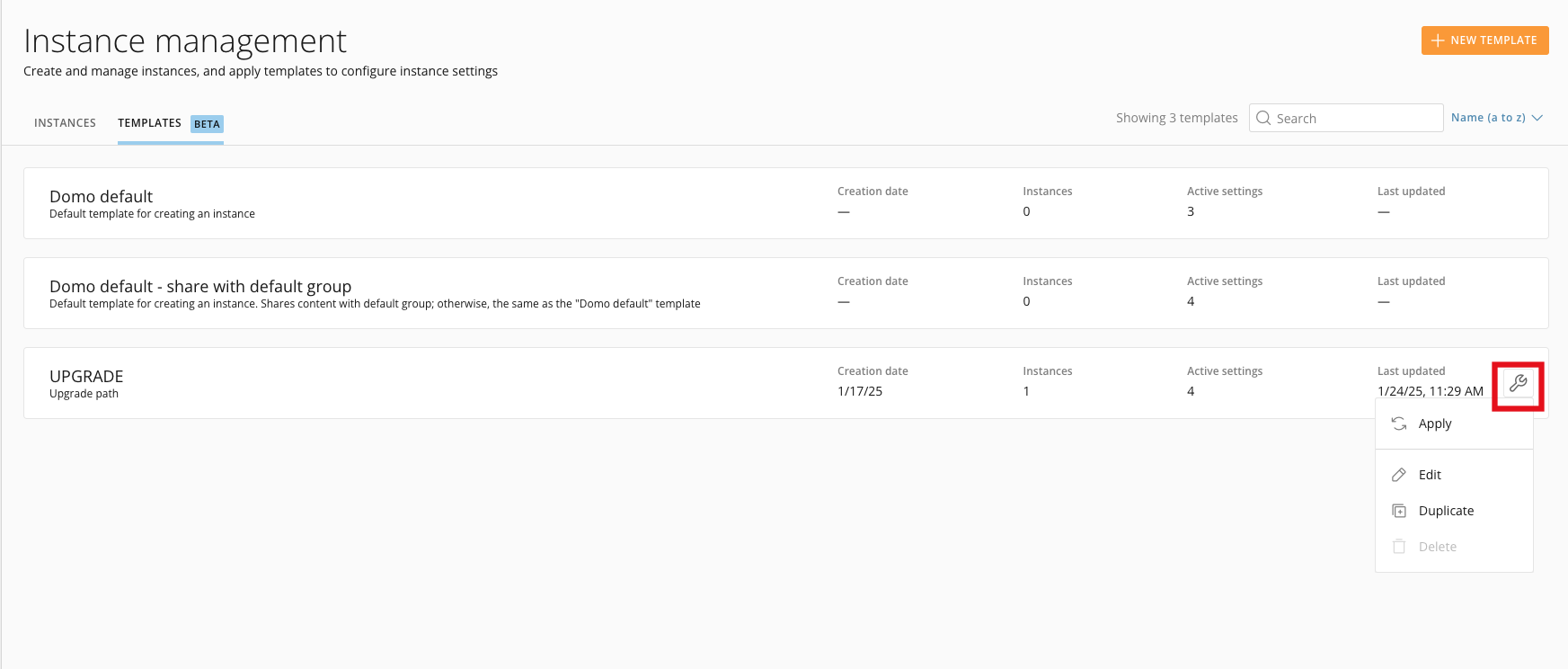Screen dimensions: 1568x669
Task: Click the BETA badge next to Templates
Action: 207,124
